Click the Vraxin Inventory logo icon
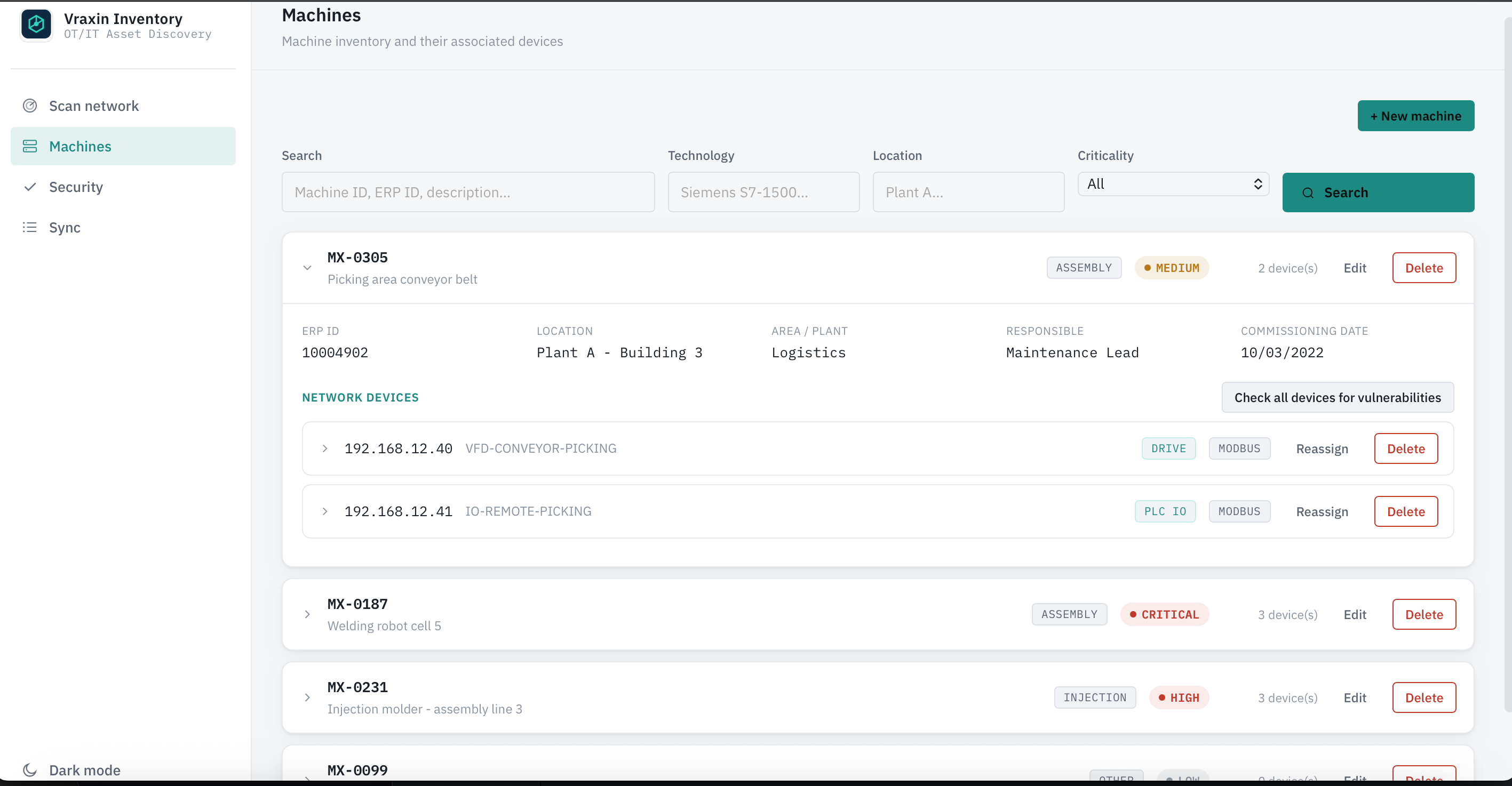The width and height of the screenshot is (1512, 786). [36, 25]
